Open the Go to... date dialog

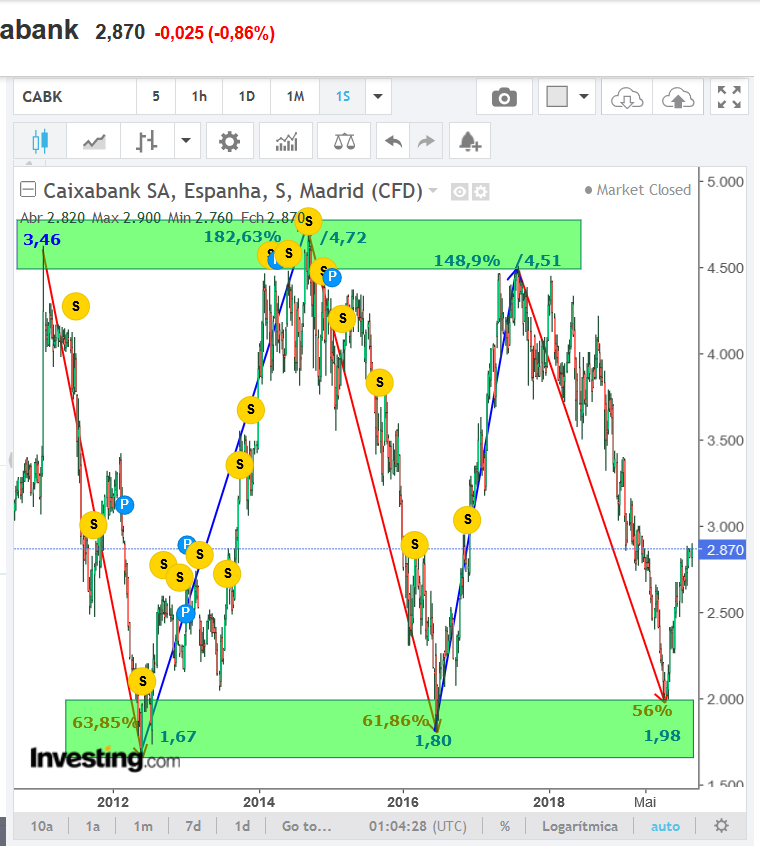[306, 826]
